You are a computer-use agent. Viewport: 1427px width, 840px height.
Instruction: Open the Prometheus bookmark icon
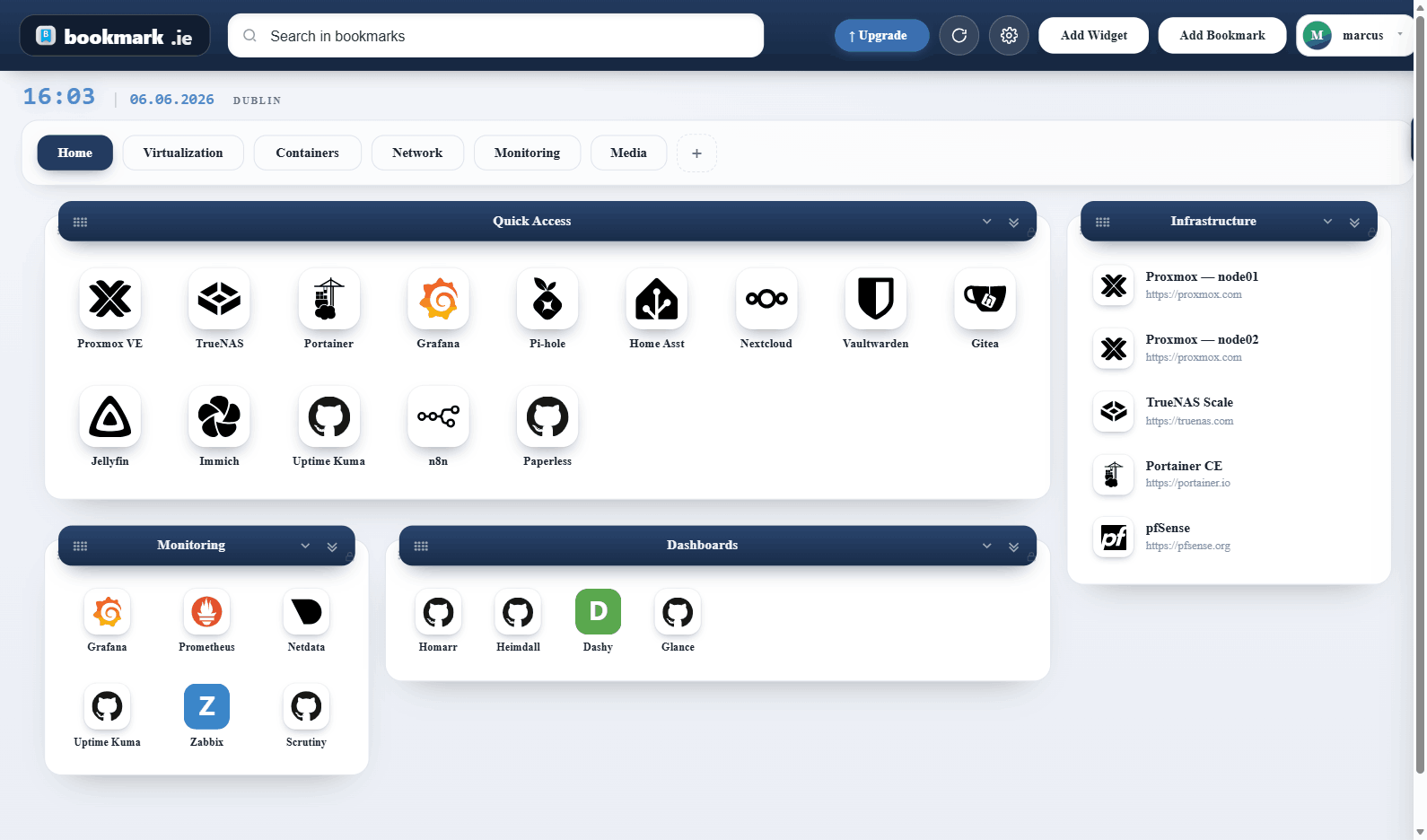tap(206, 612)
